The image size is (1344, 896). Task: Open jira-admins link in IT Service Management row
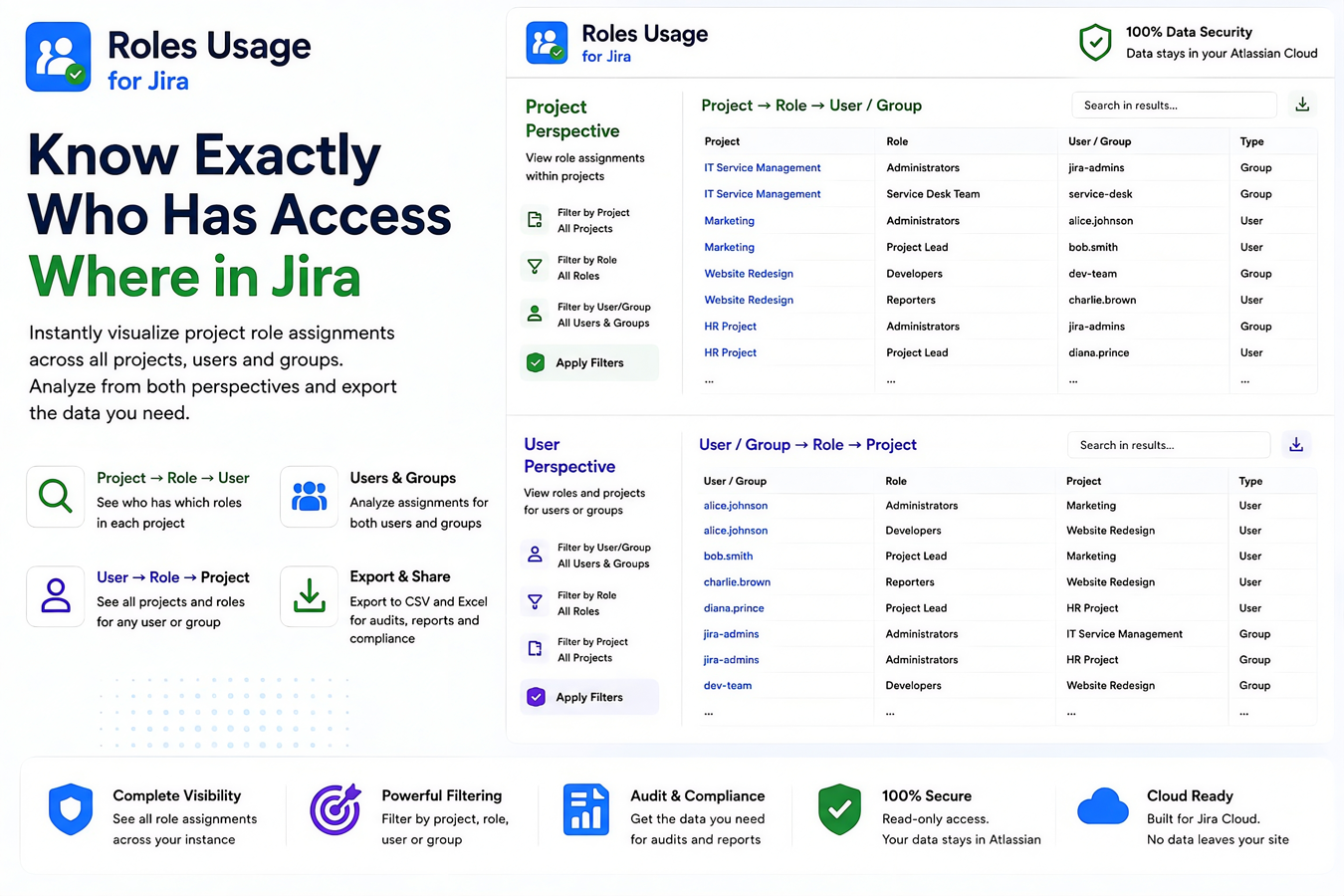(731, 634)
